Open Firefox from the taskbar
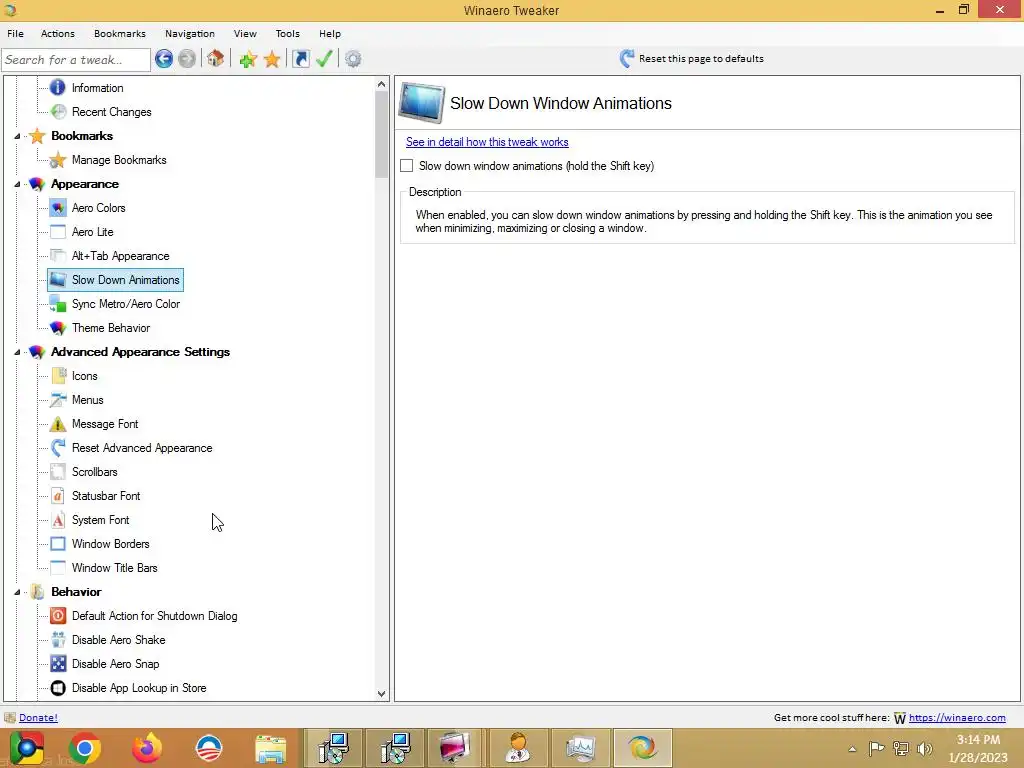The height and width of the screenshot is (768, 1024). 146,748
